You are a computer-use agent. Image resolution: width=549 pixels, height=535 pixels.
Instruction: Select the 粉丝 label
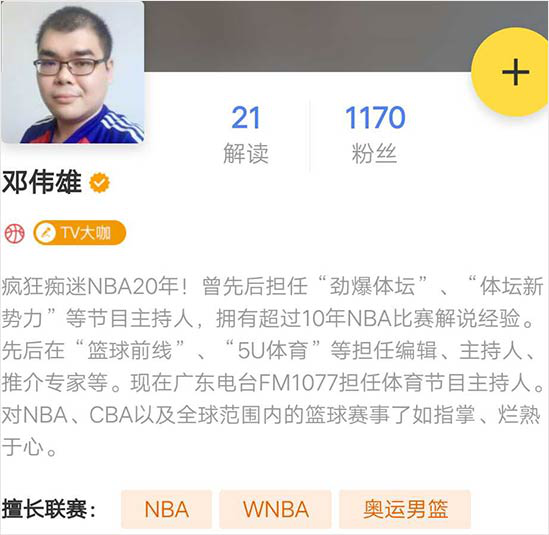374,153
